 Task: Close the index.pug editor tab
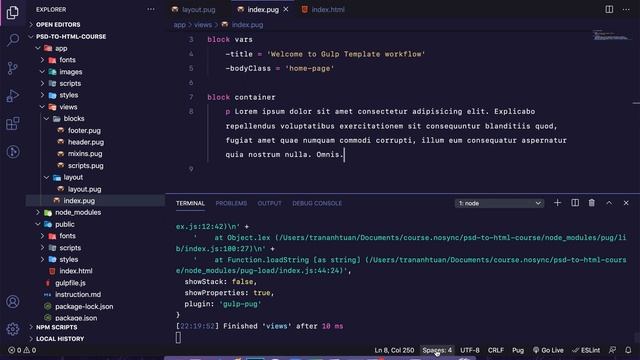[x=286, y=9]
